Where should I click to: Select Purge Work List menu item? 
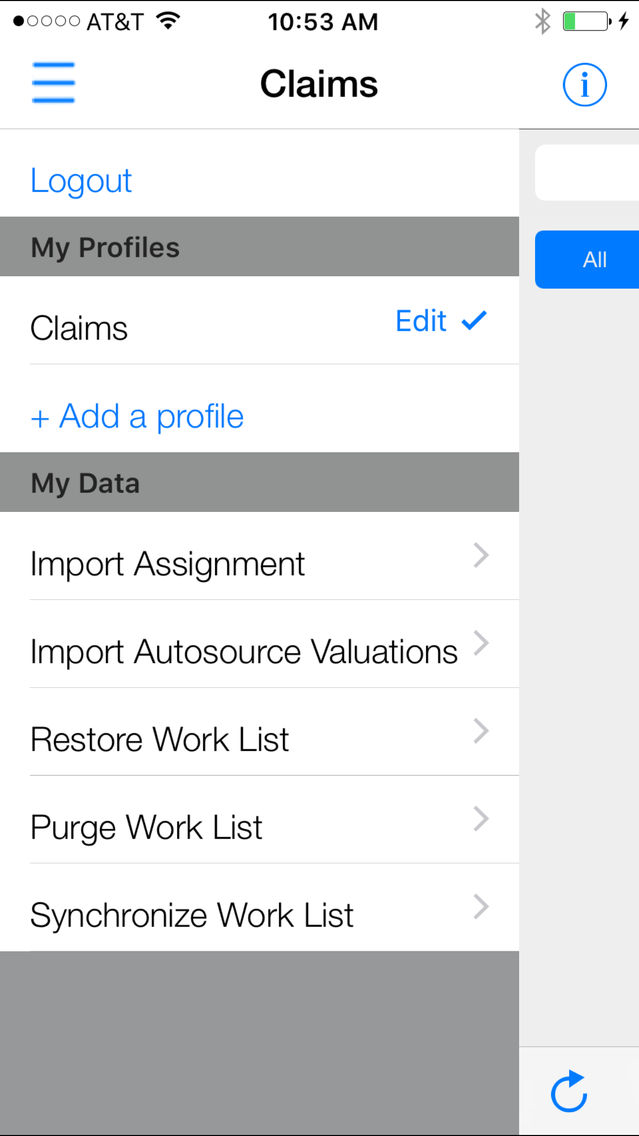[259, 819]
